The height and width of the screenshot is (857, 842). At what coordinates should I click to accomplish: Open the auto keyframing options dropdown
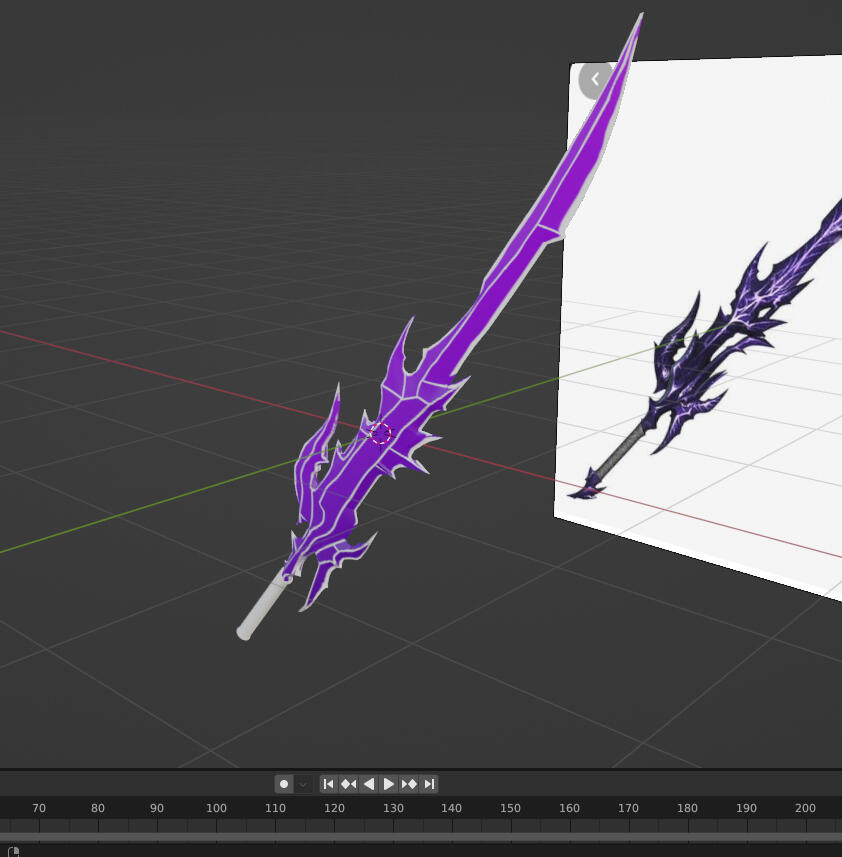click(303, 784)
